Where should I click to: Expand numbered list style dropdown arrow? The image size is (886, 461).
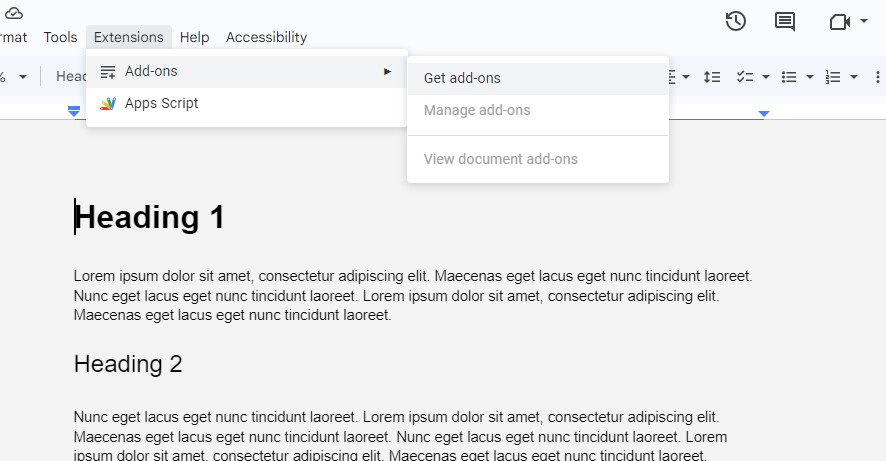(x=854, y=77)
